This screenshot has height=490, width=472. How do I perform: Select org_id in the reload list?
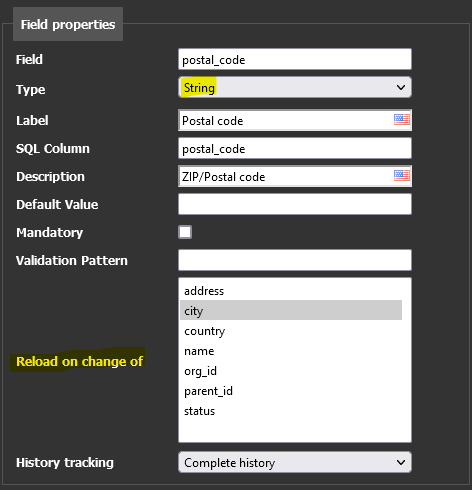tap(291, 371)
